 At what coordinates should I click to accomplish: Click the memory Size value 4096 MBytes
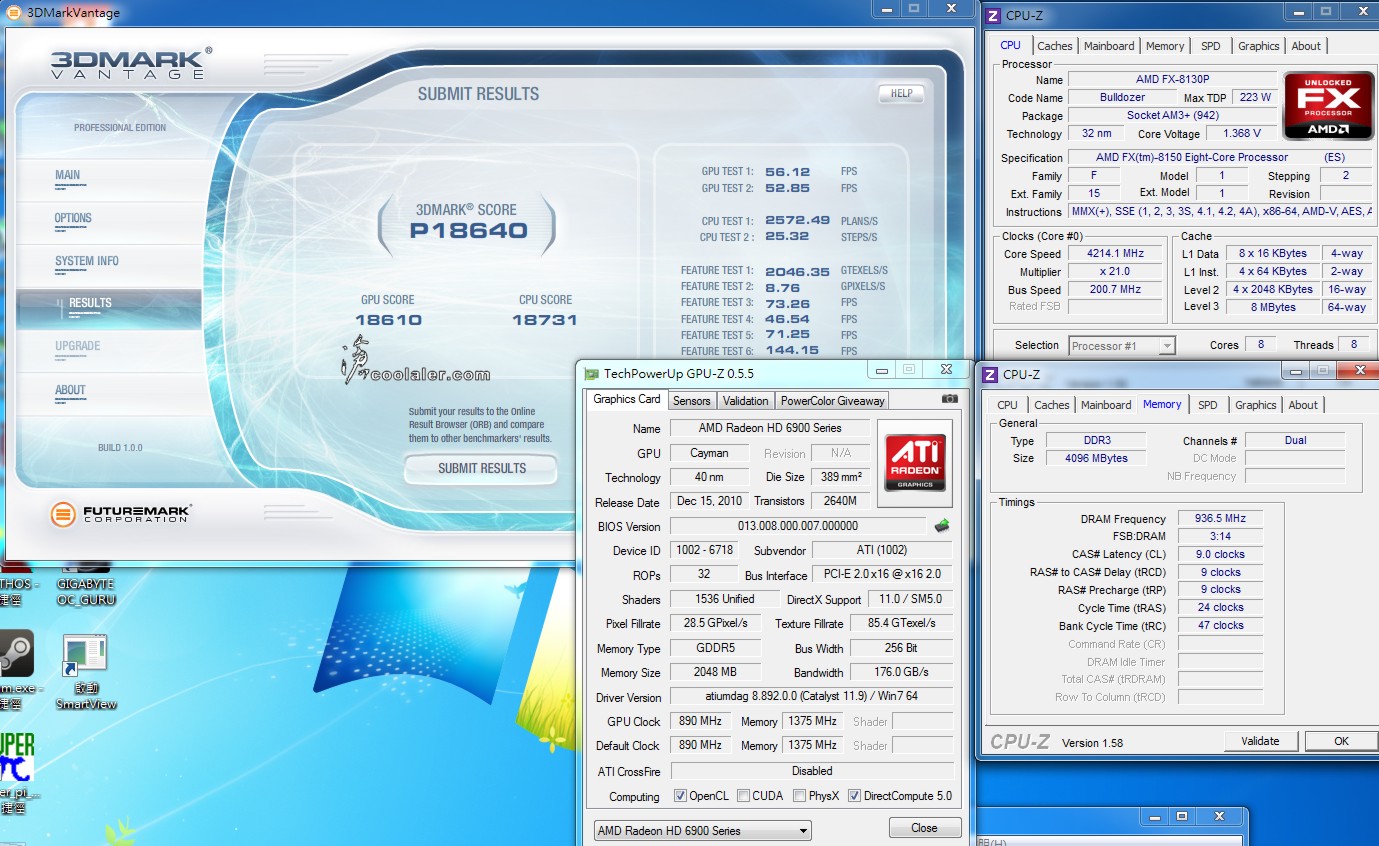pos(1098,458)
